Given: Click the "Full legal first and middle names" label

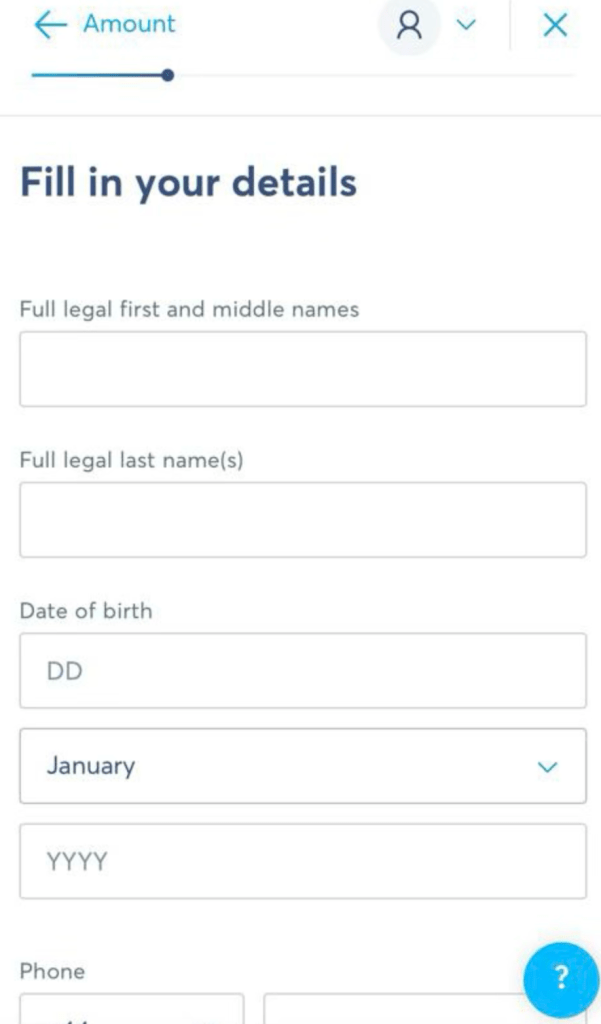Looking at the screenshot, I should (189, 309).
